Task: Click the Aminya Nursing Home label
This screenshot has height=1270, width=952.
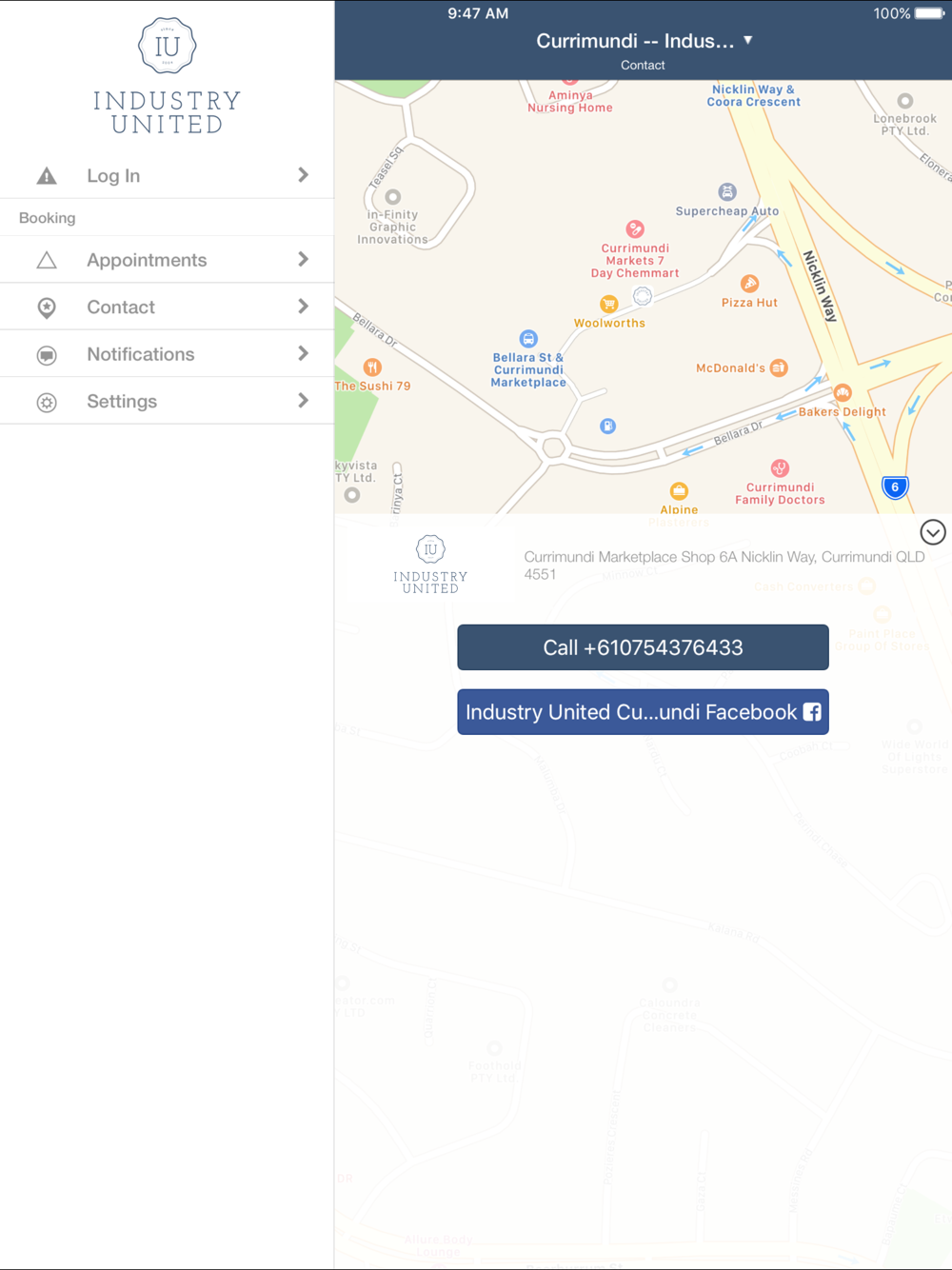Action: click(570, 101)
